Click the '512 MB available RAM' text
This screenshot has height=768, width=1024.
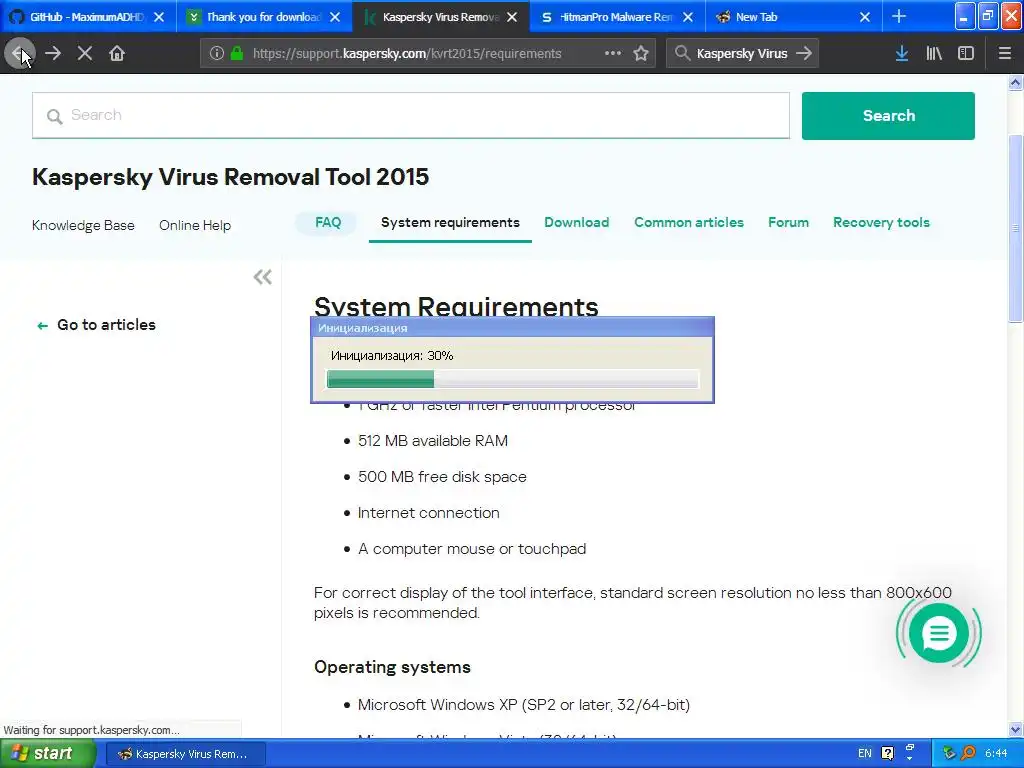coord(433,441)
